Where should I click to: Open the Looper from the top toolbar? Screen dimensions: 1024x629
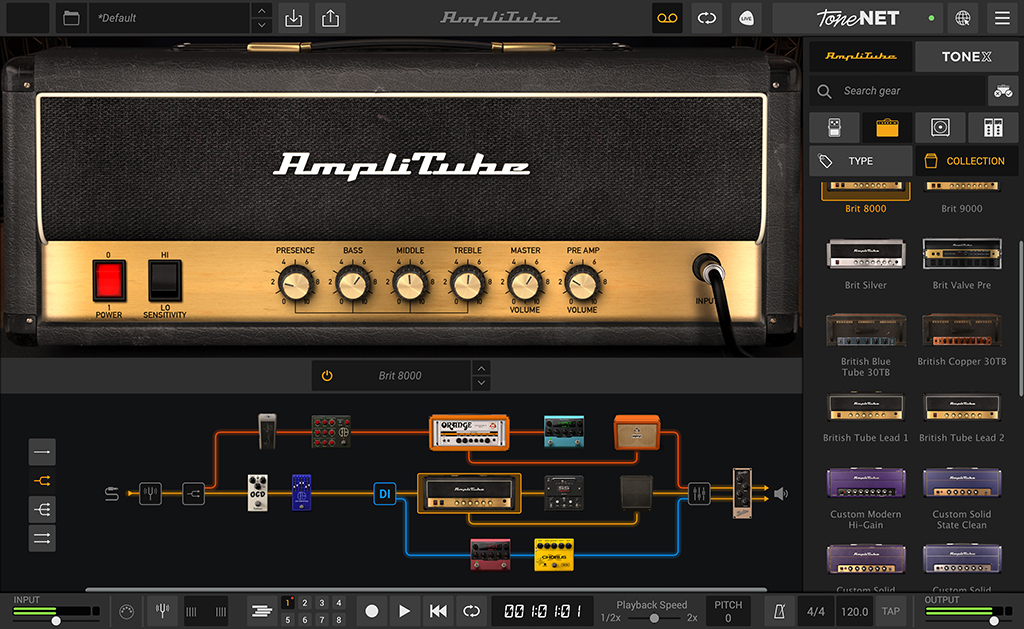point(667,18)
